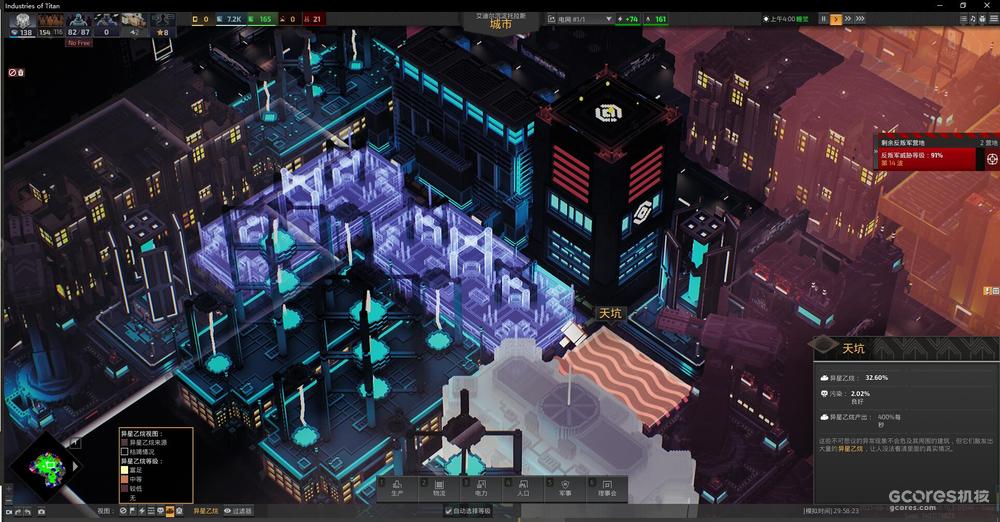
Task: Open the 军事 military build tab
Action: coord(565,488)
